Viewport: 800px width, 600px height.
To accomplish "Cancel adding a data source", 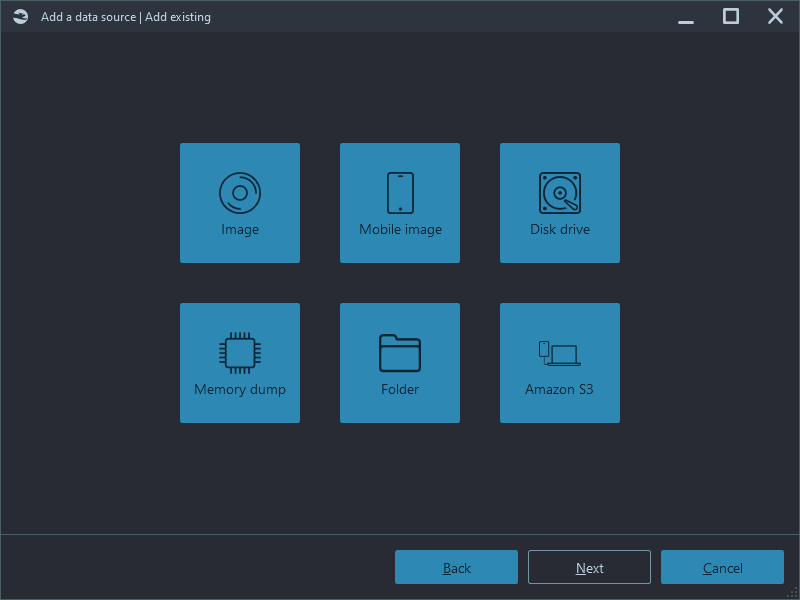I will tap(722, 567).
